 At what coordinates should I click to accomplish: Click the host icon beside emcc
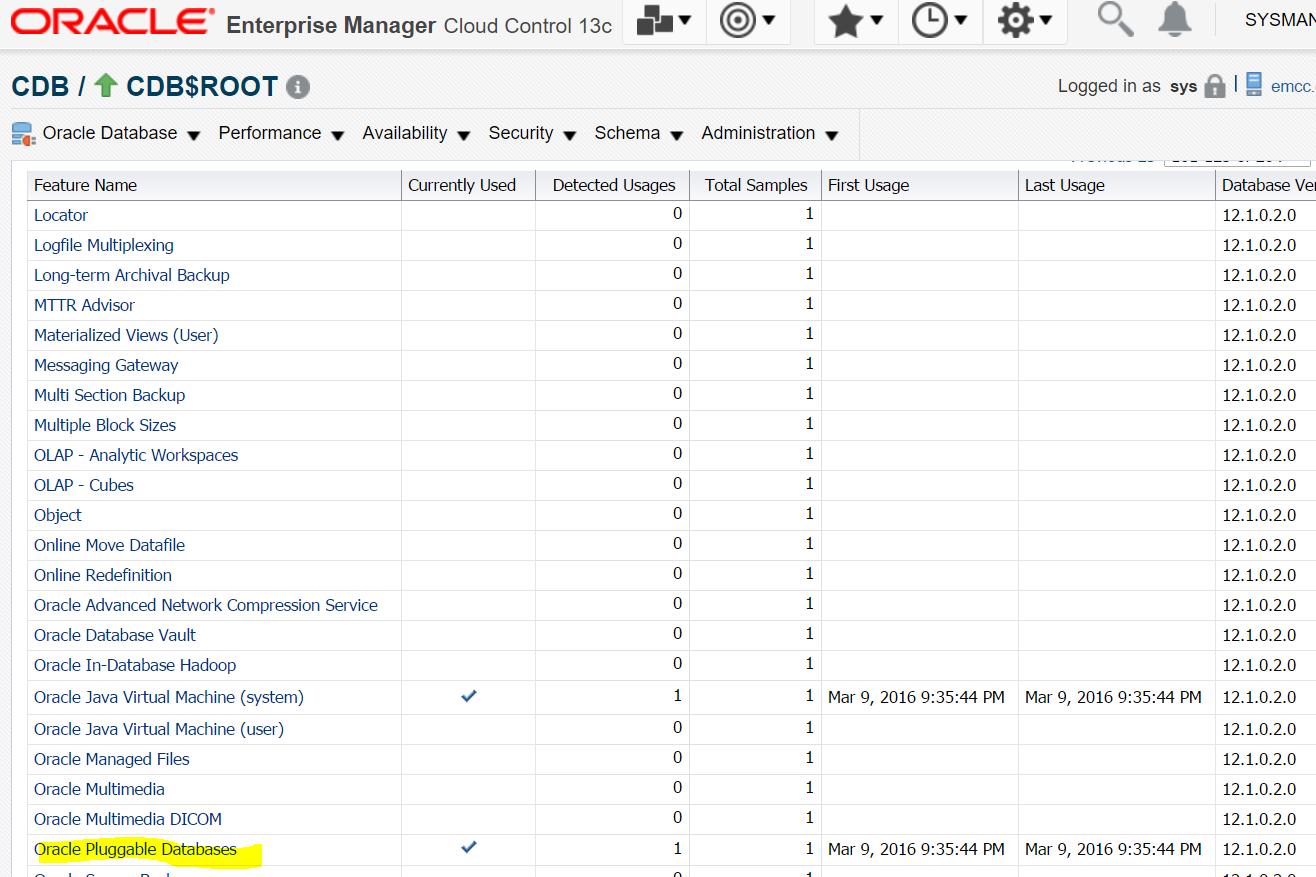tap(1254, 85)
